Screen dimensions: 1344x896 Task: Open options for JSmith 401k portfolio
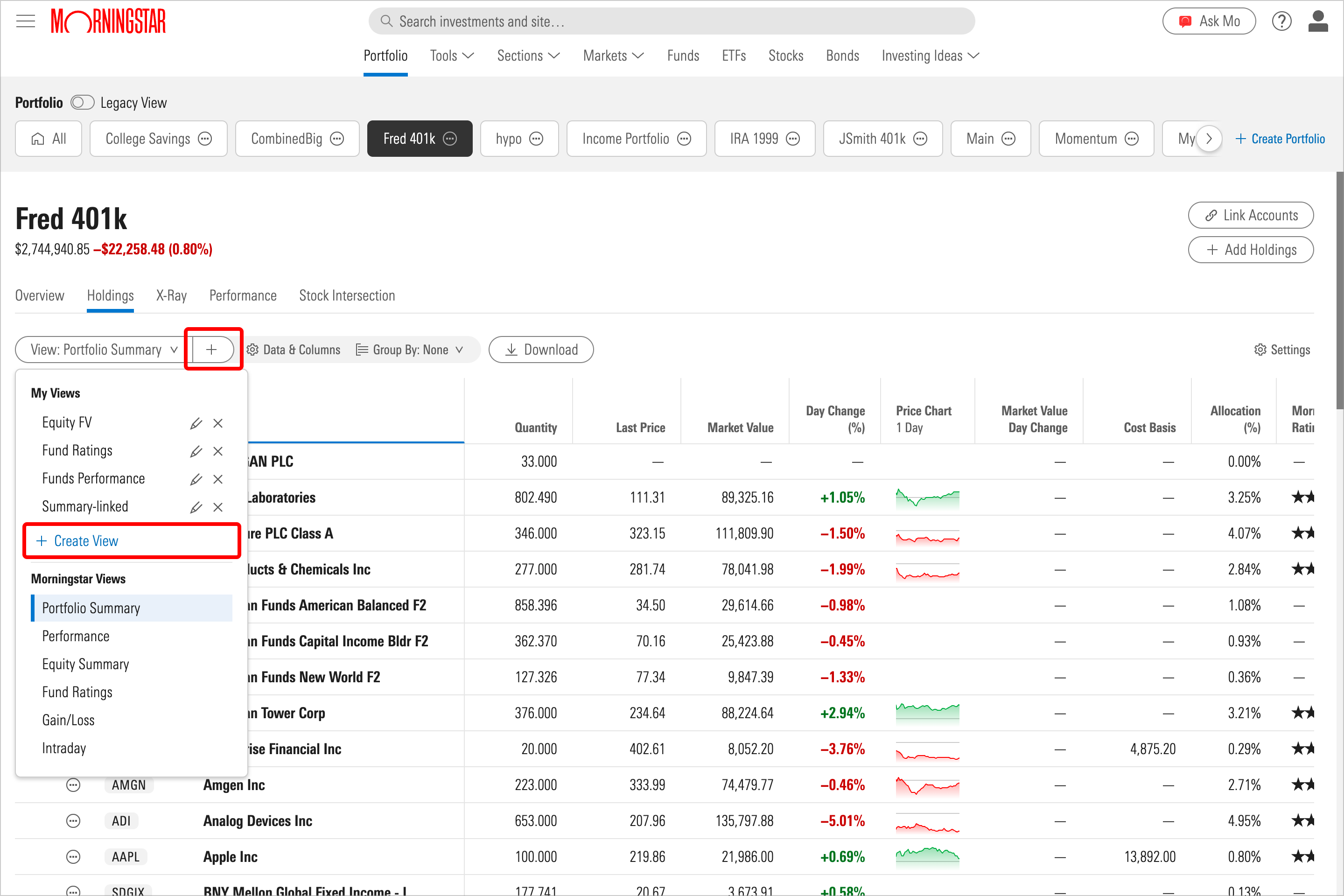pos(920,139)
